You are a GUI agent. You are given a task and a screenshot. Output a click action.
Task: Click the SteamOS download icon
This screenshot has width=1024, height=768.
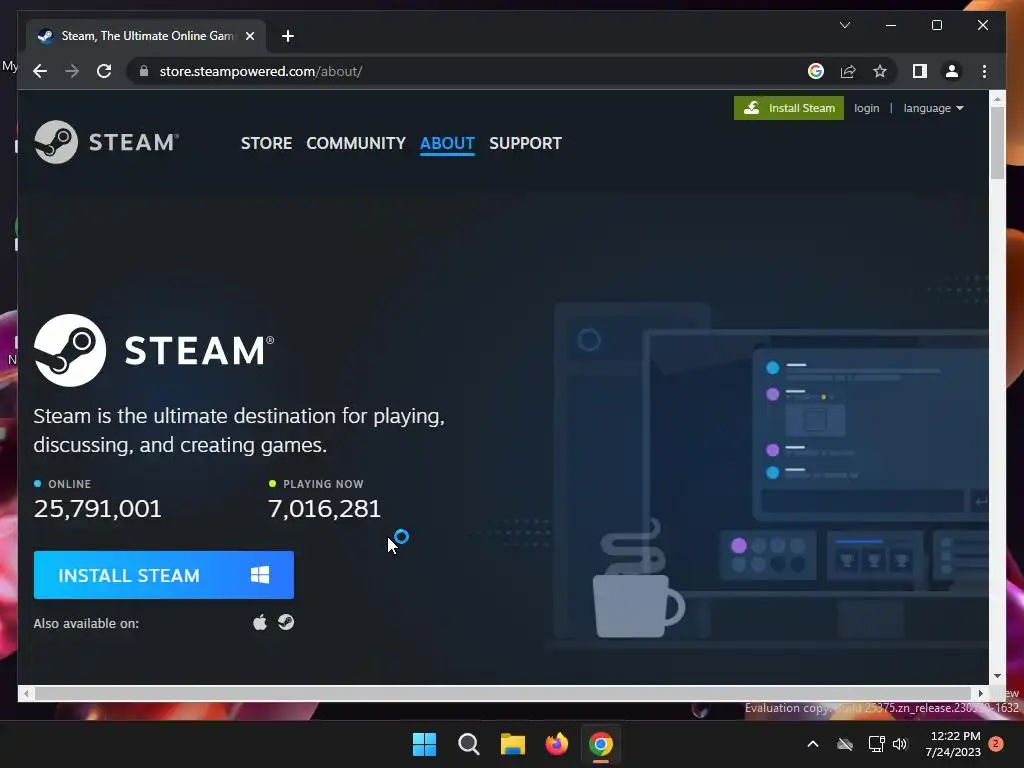(286, 622)
